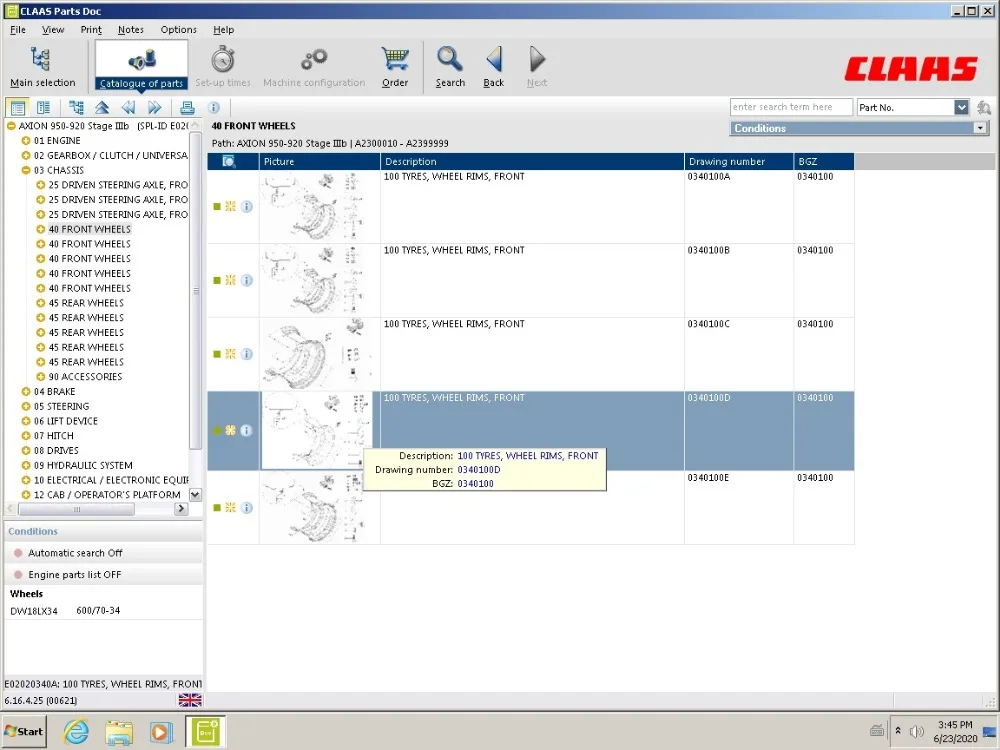Expand the Conditions panel dropdown arrow

click(980, 128)
